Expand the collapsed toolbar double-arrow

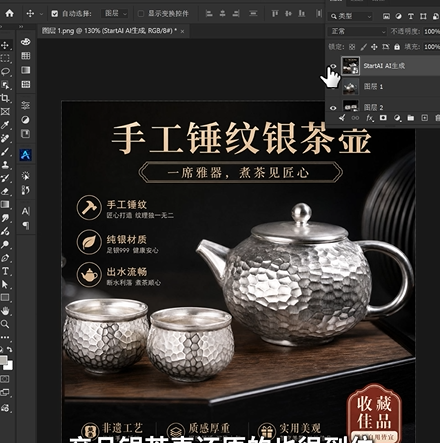pos(21,27)
